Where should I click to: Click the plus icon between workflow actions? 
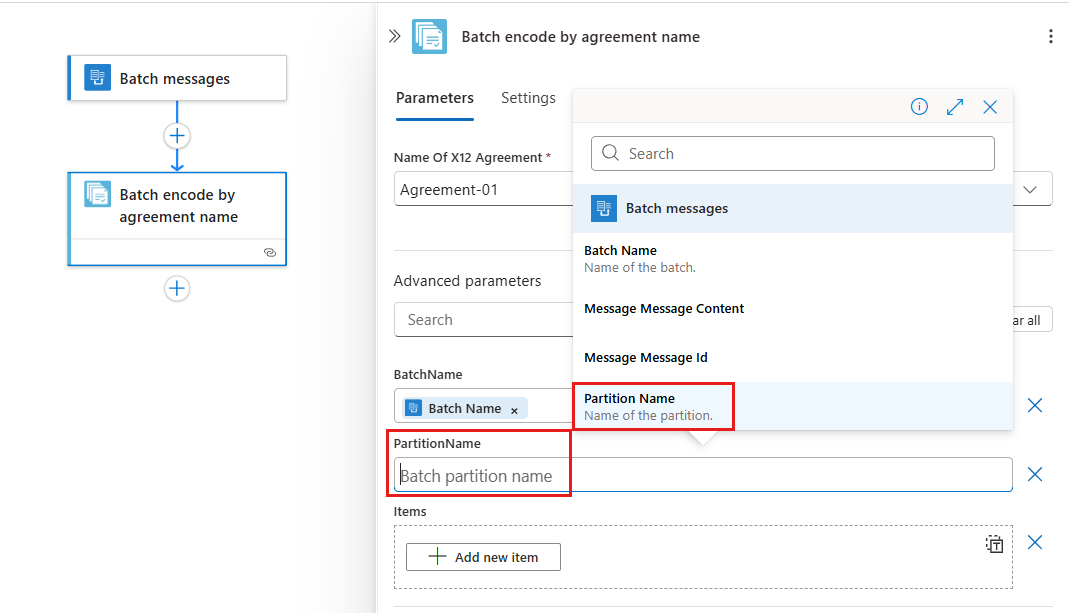click(177, 136)
